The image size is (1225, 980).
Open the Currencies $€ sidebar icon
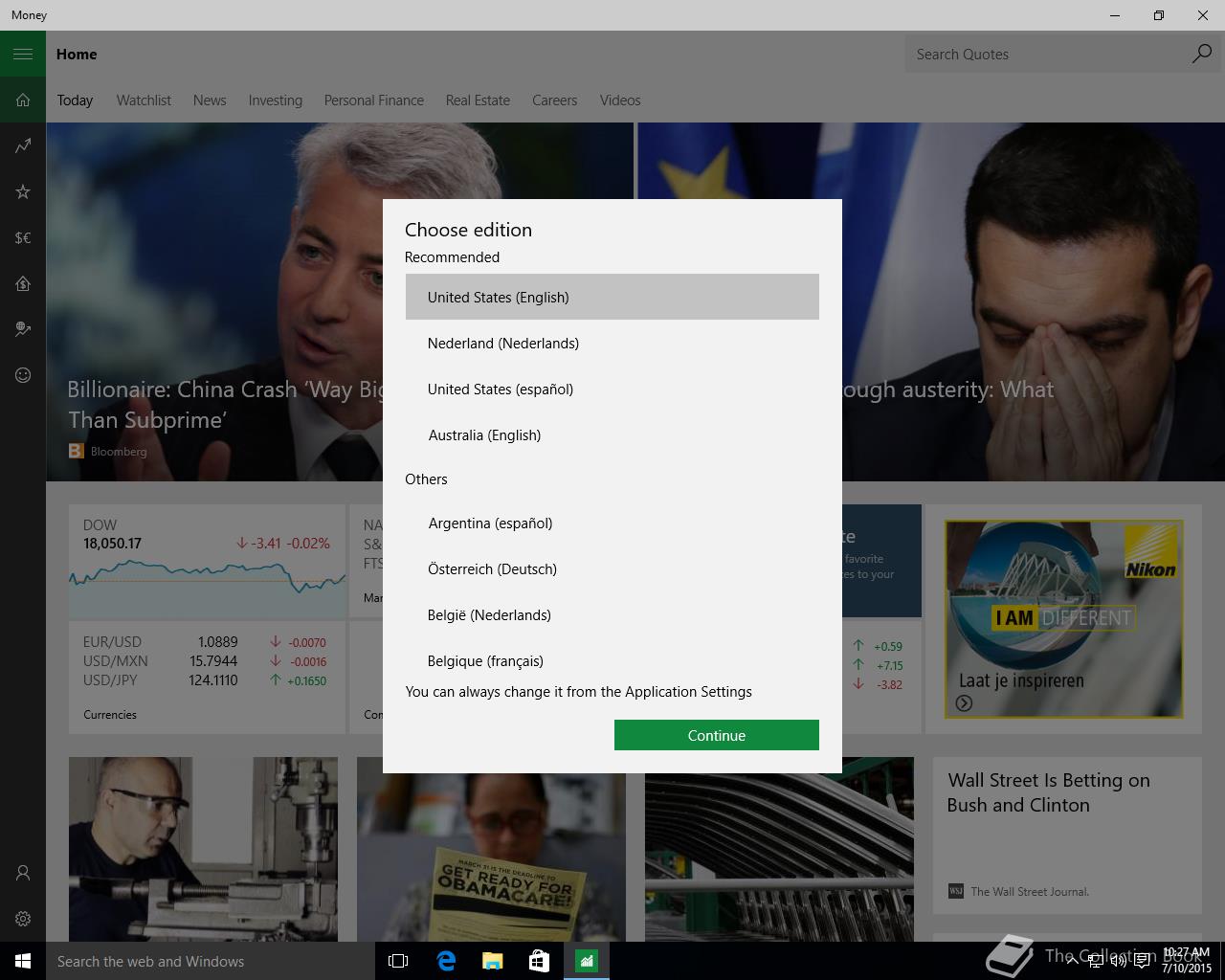(23, 237)
